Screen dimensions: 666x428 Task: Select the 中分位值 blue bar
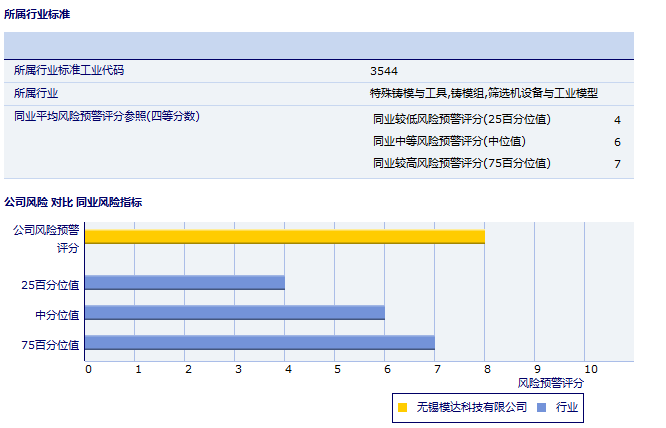click(235, 313)
